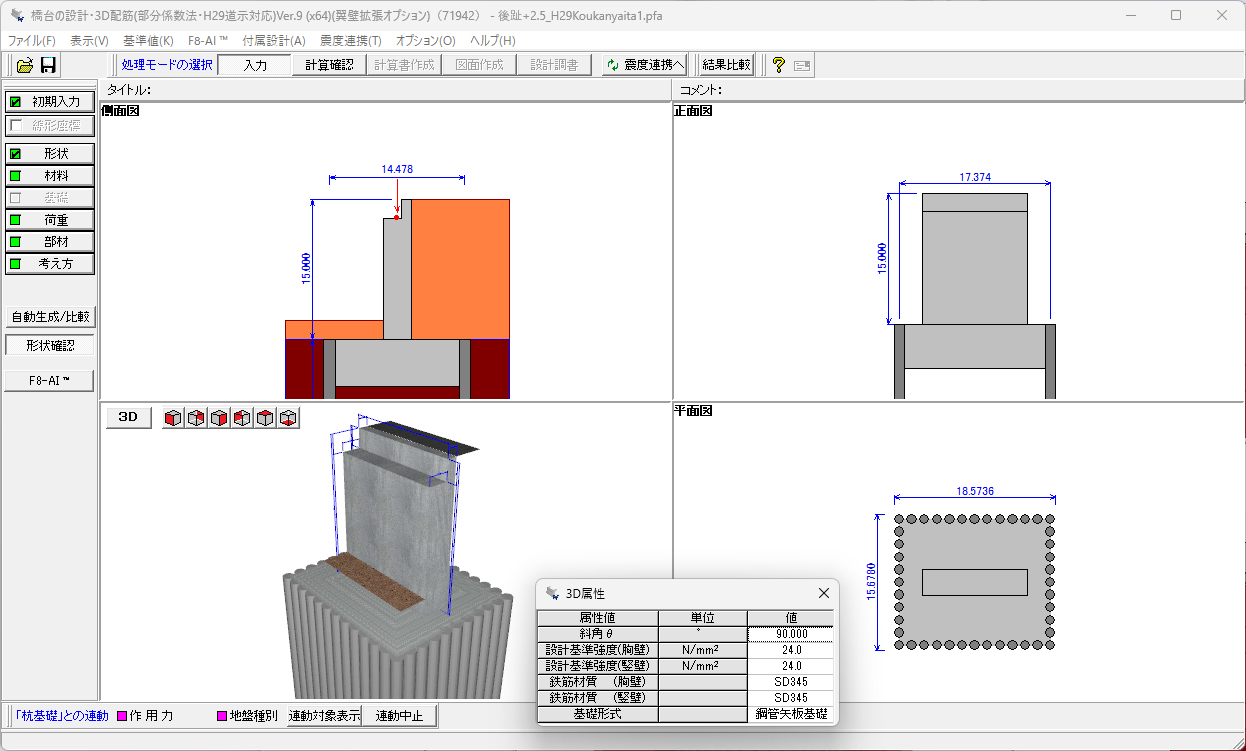Image resolution: width=1246 pixels, height=751 pixels.
Task: Open the 付属設計(A) menu
Action: pyautogui.click(x=274, y=41)
